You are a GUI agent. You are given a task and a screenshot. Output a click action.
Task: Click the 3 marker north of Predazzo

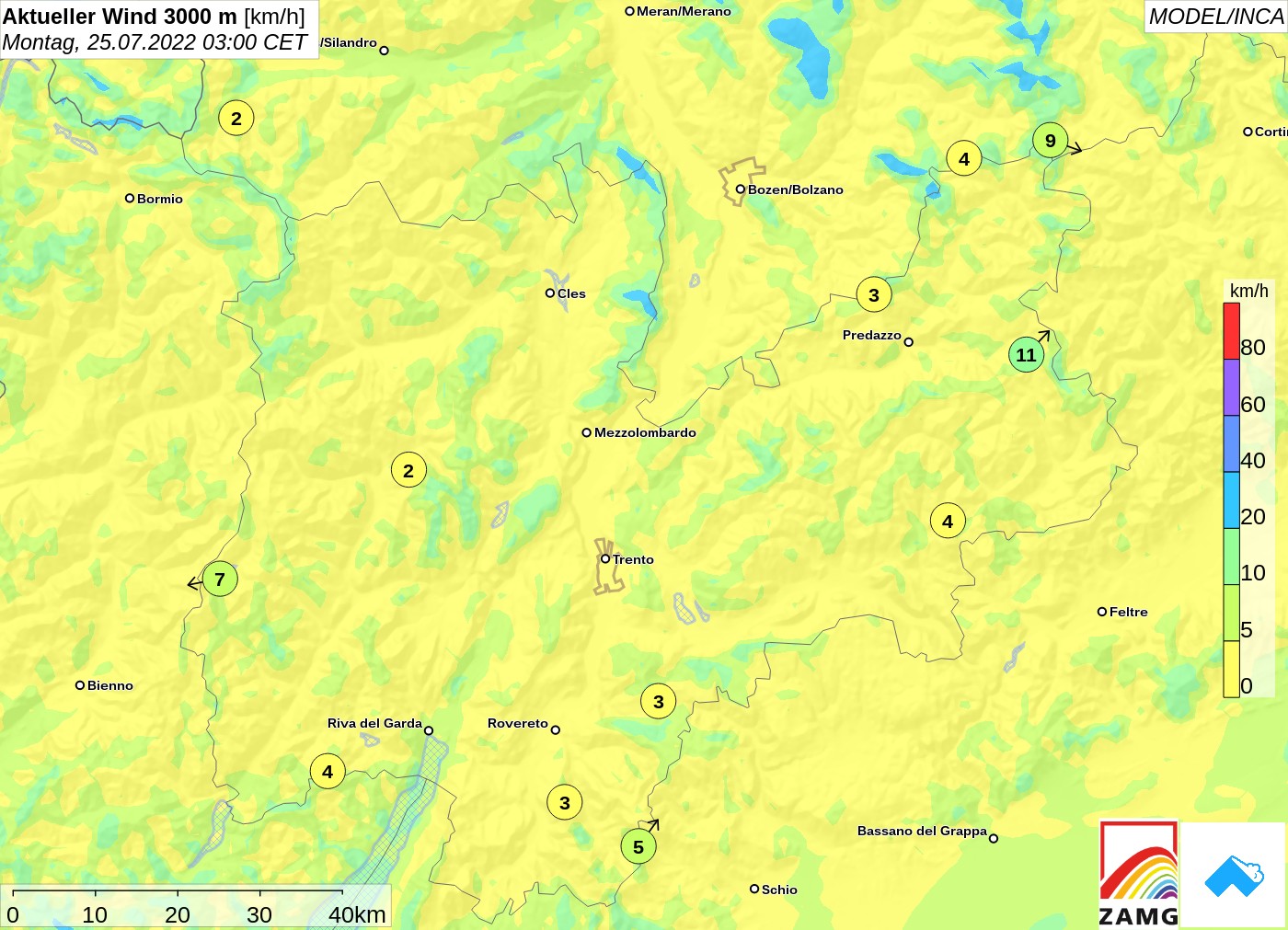click(x=874, y=295)
